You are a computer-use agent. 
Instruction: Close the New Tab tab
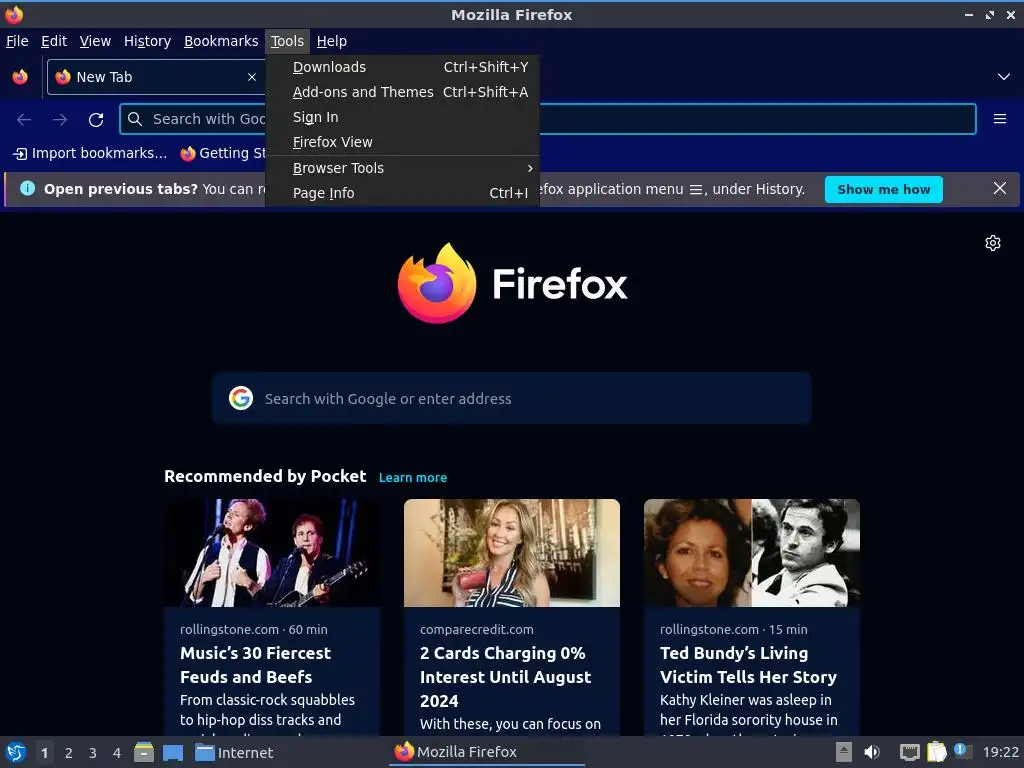[251, 77]
